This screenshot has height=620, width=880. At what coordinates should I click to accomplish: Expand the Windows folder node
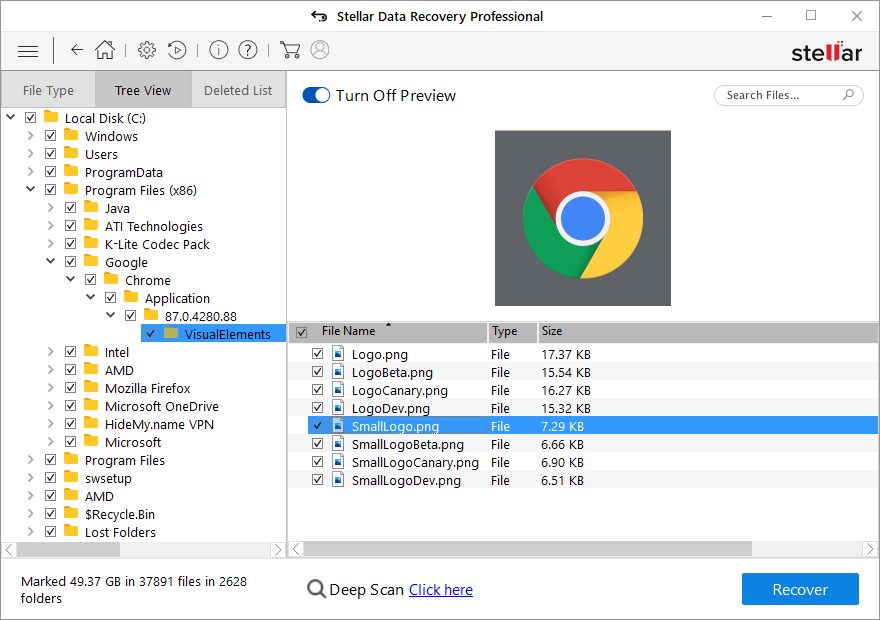[31, 136]
